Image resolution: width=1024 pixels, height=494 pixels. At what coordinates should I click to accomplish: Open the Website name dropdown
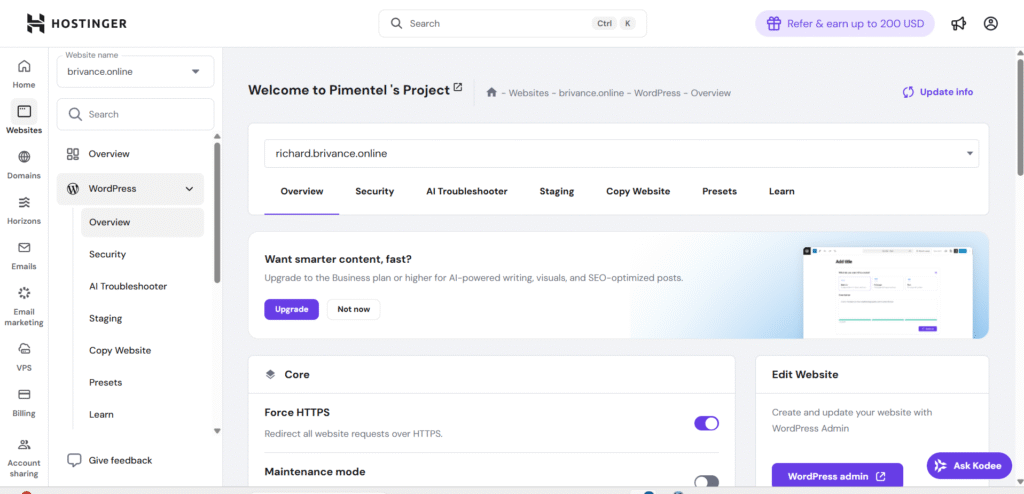pyautogui.click(x=135, y=71)
